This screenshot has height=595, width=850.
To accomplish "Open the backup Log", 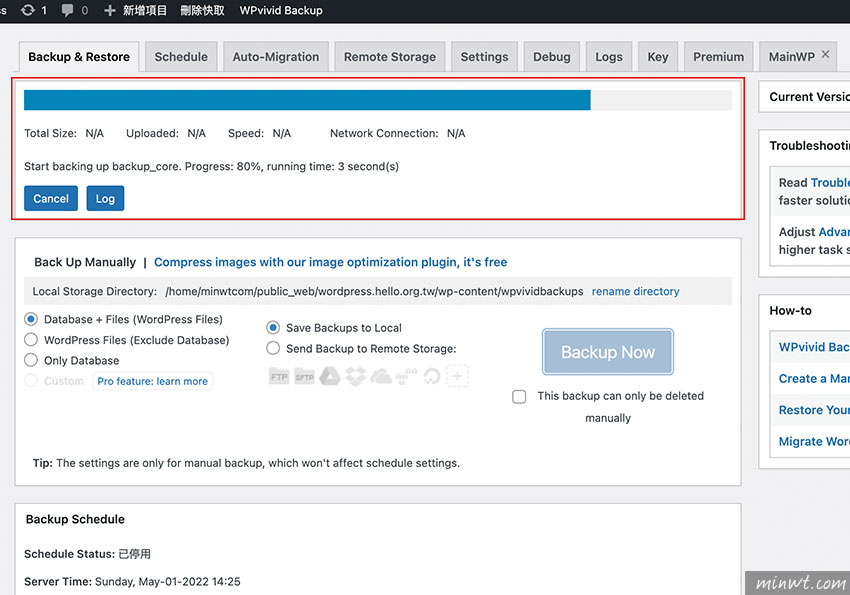I will tap(105, 198).
